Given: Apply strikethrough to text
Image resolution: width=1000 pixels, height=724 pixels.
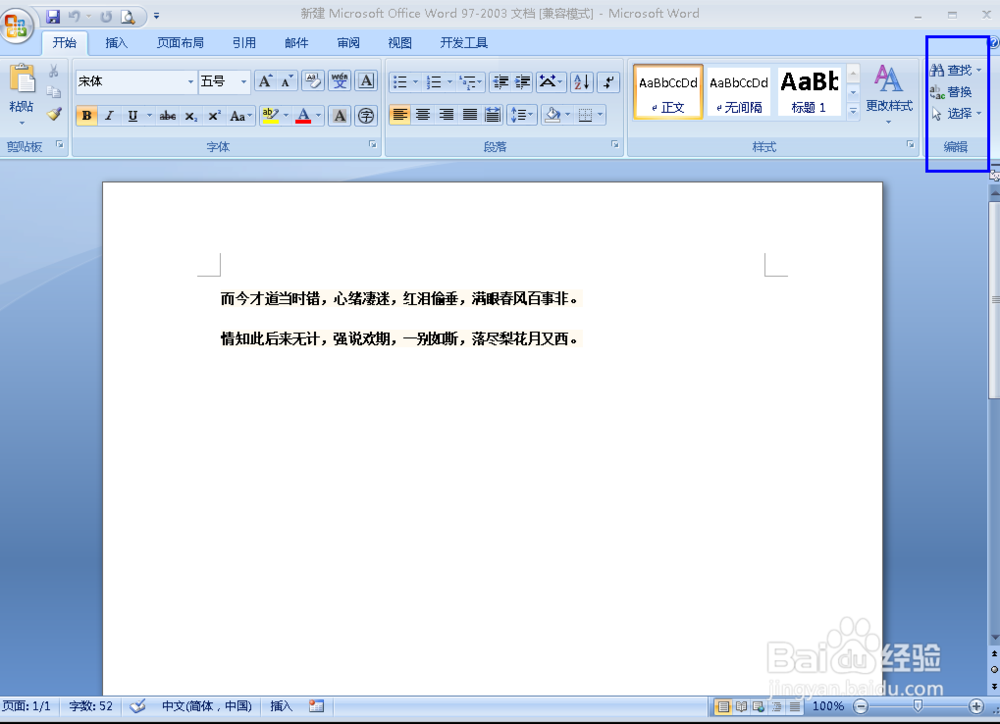Looking at the screenshot, I should tap(168, 116).
